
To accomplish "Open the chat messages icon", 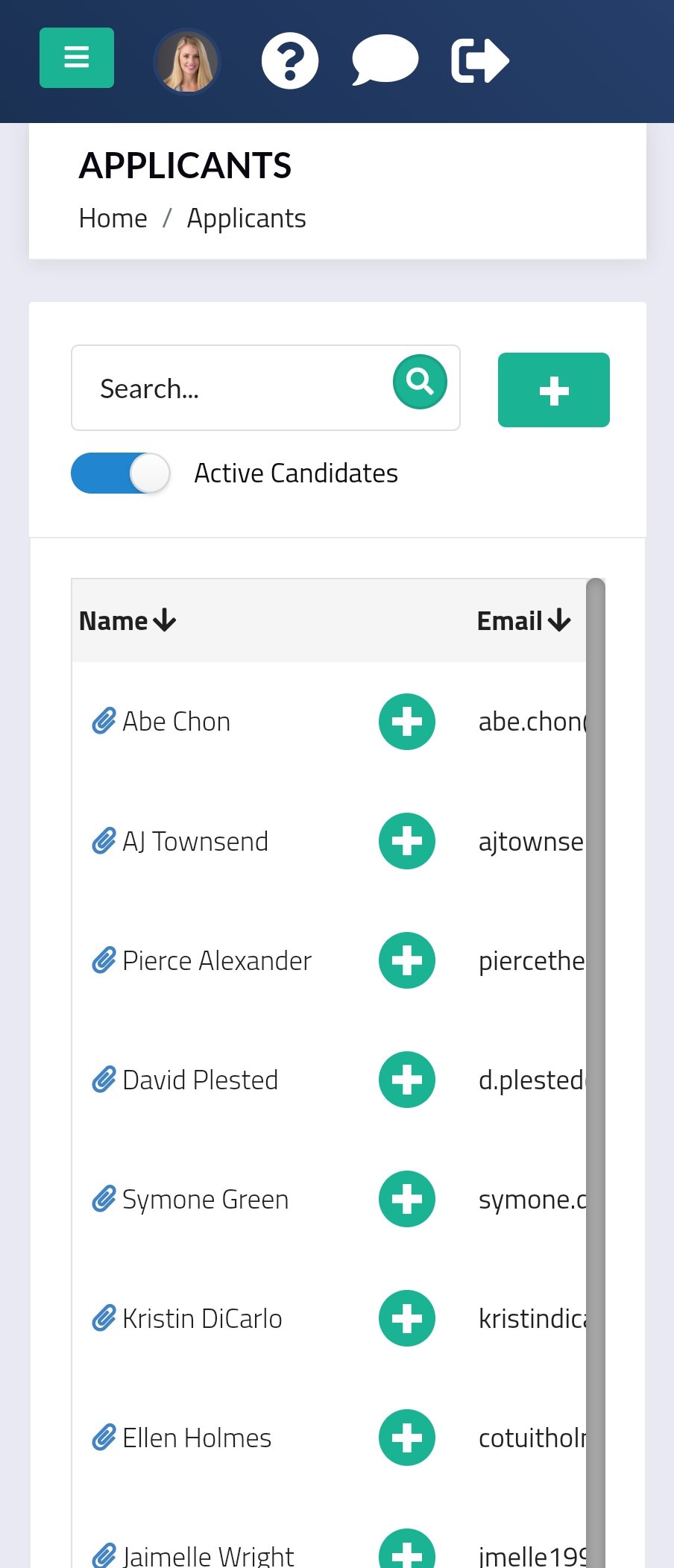I will click(x=385, y=60).
